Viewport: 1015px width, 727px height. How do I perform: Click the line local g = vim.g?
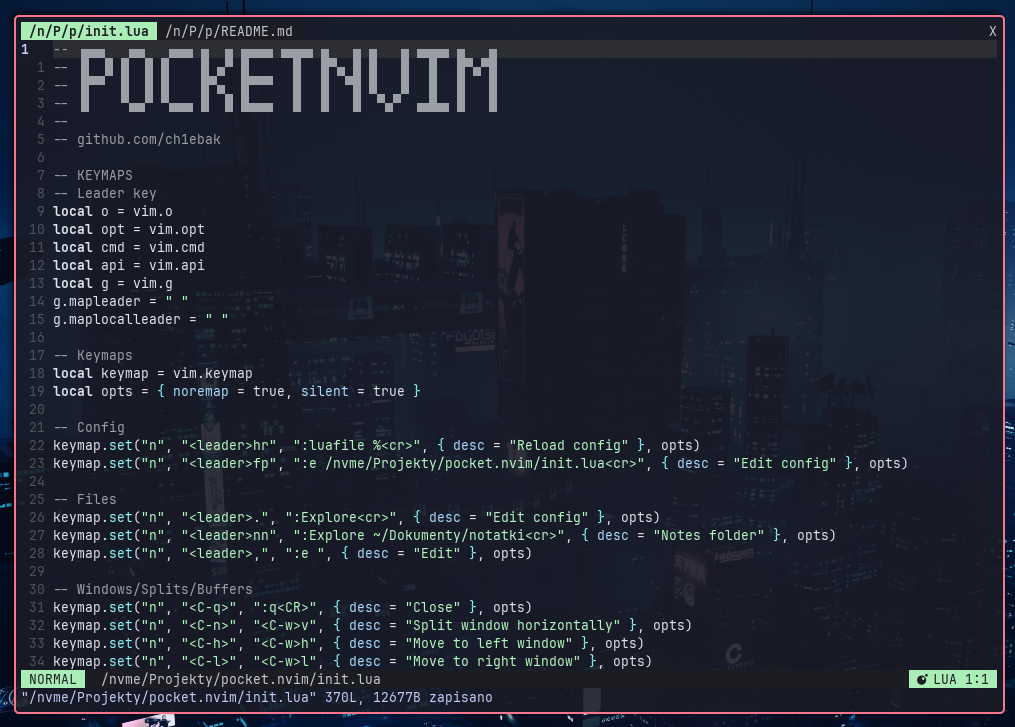pyautogui.click(x=113, y=284)
